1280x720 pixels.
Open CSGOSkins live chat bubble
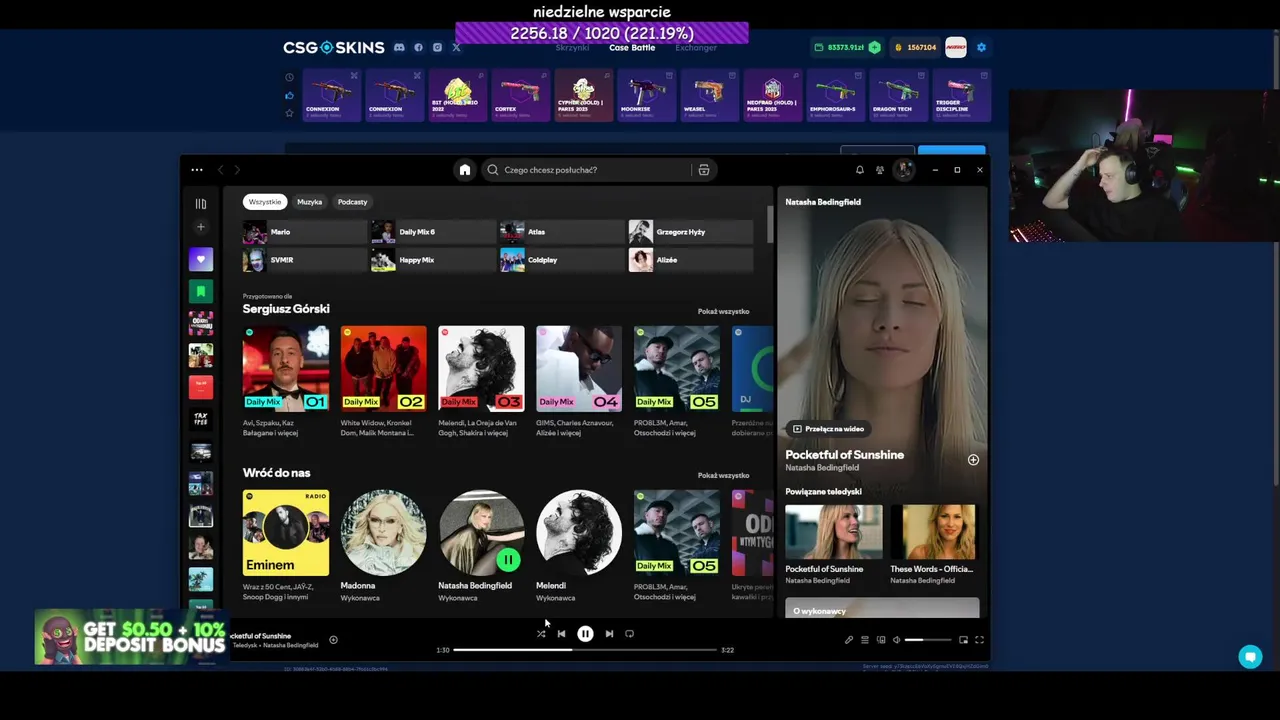click(1250, 657)
